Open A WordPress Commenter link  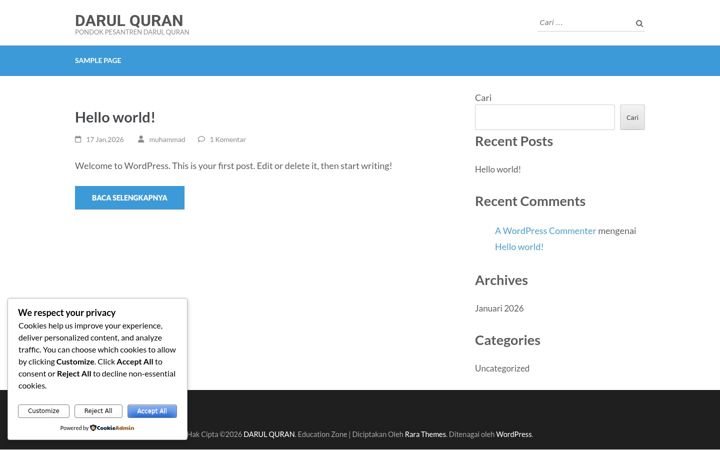click(x=545, y=231)
